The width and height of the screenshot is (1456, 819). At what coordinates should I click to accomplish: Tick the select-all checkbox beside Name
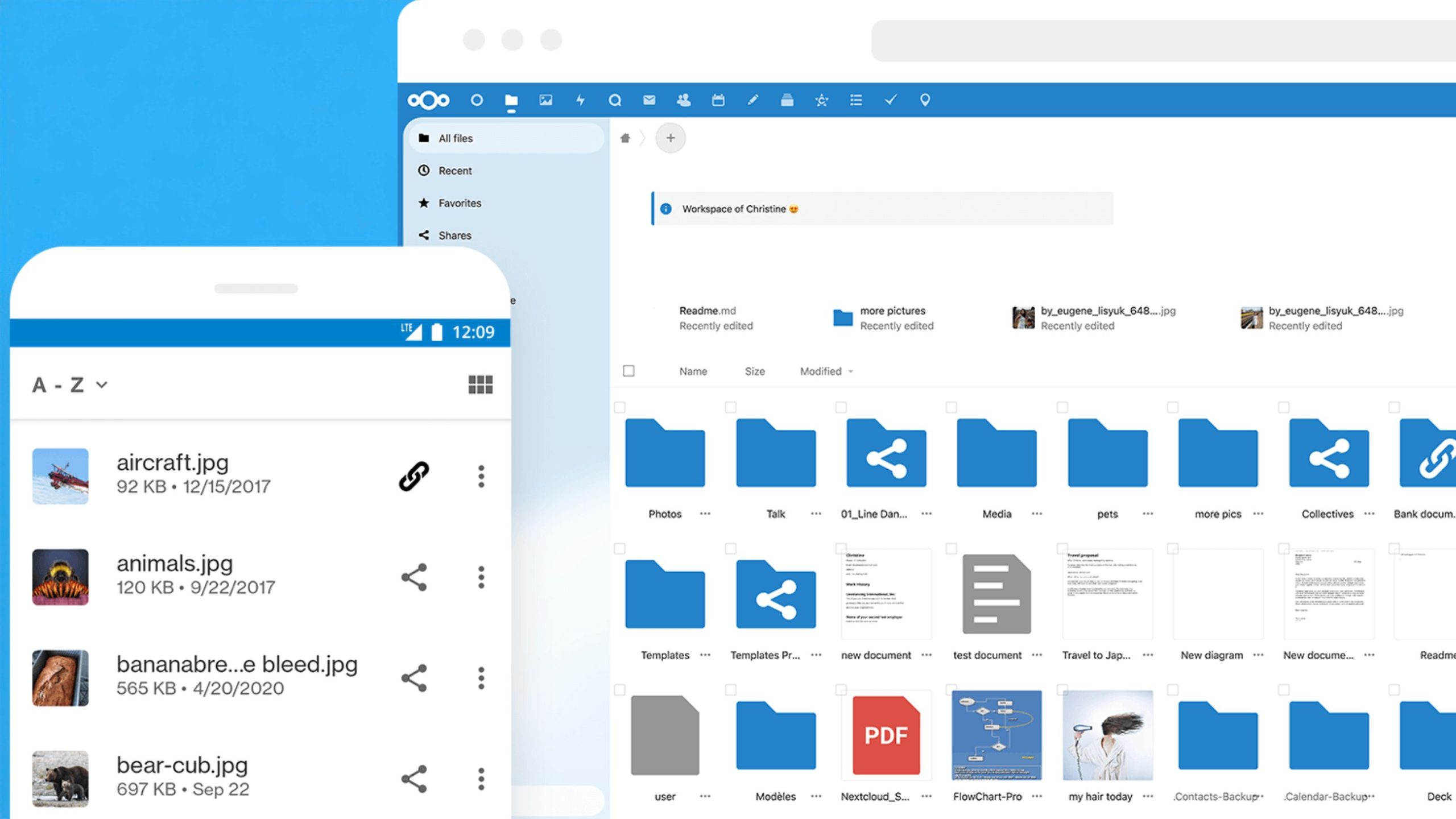click(628, 371)
